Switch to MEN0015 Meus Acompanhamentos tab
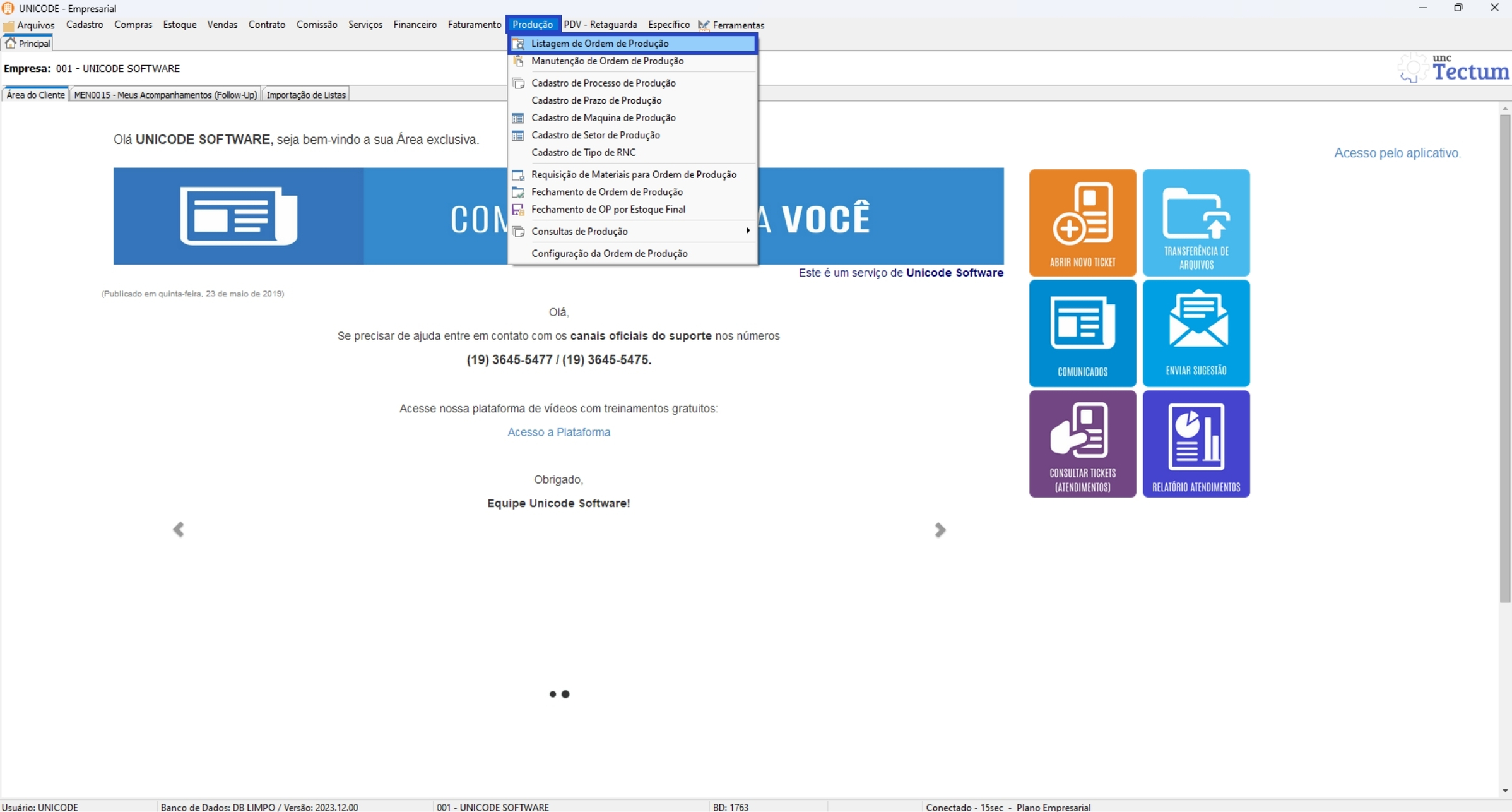The width and height of the screenshot is (1512, 812). tap(165, 95)
